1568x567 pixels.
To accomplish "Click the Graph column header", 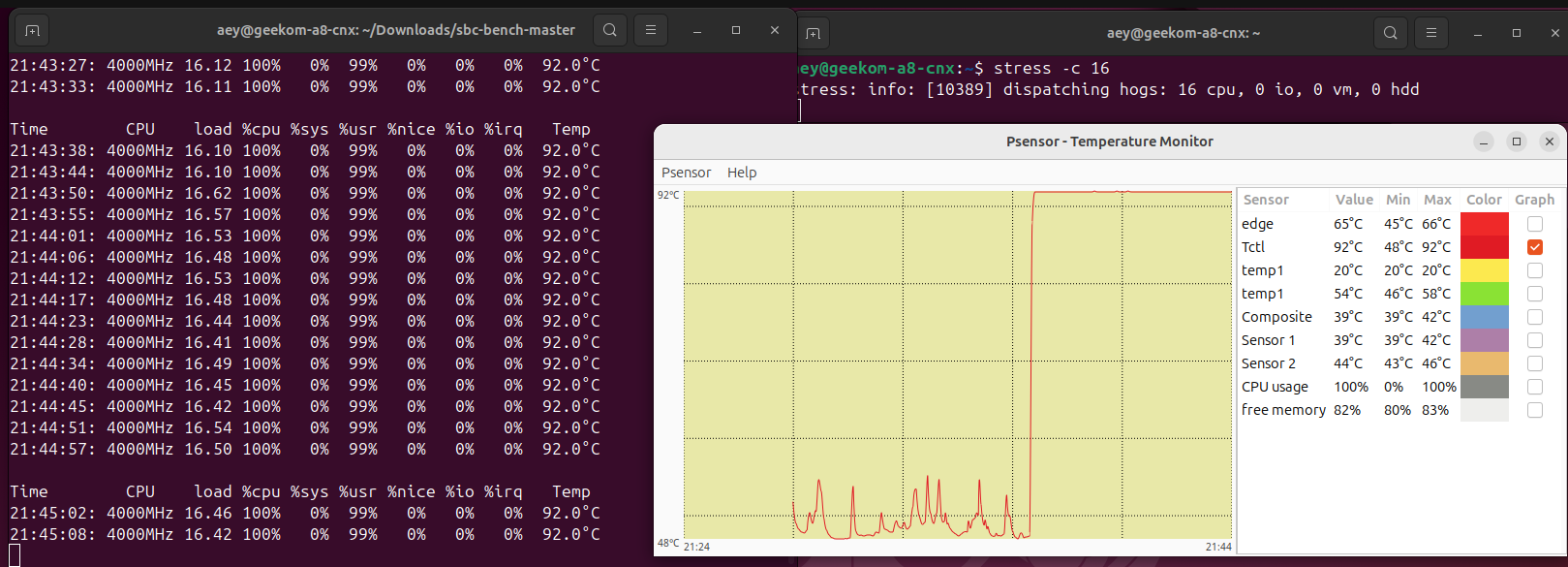I will point(1535,200).
